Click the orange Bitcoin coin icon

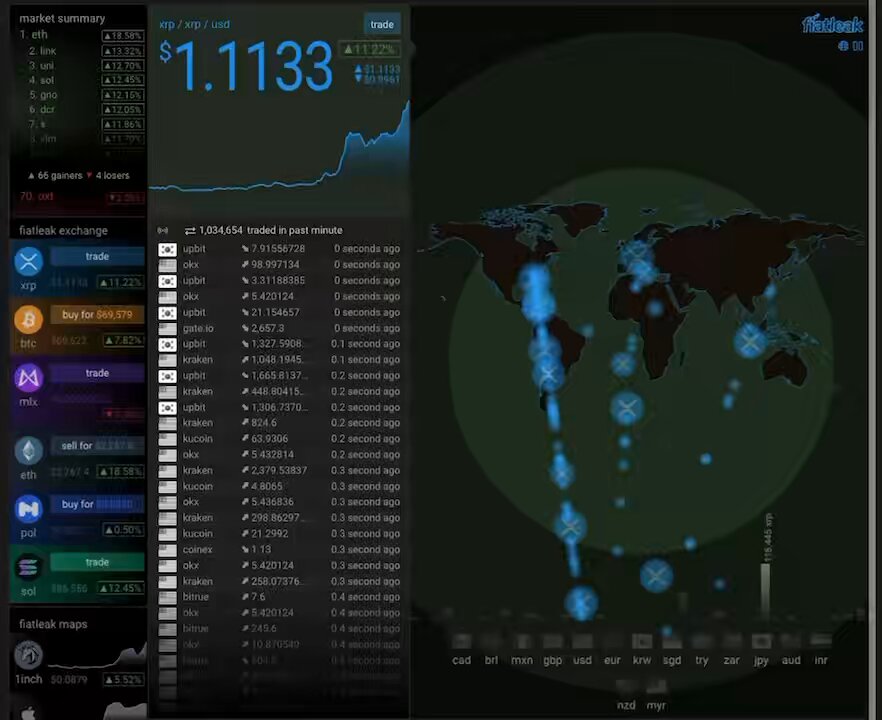[28, 320]
